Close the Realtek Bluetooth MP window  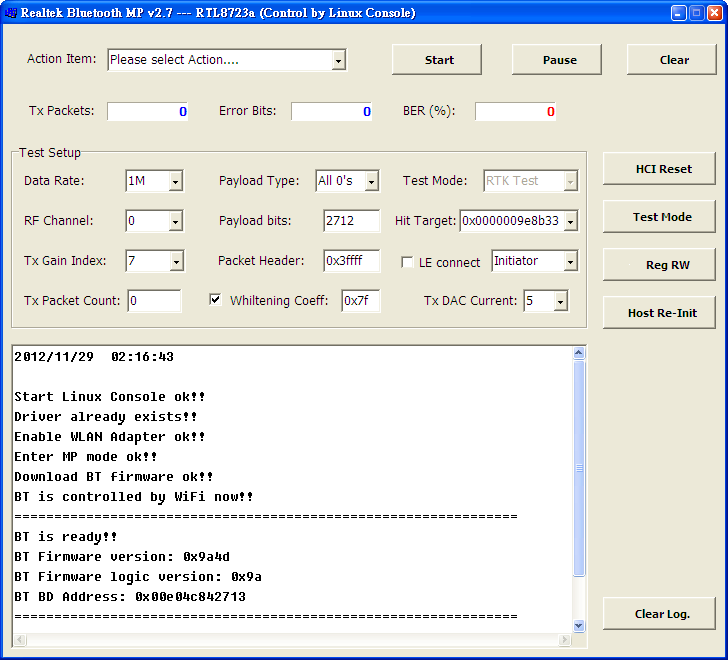tap(714, 13)
